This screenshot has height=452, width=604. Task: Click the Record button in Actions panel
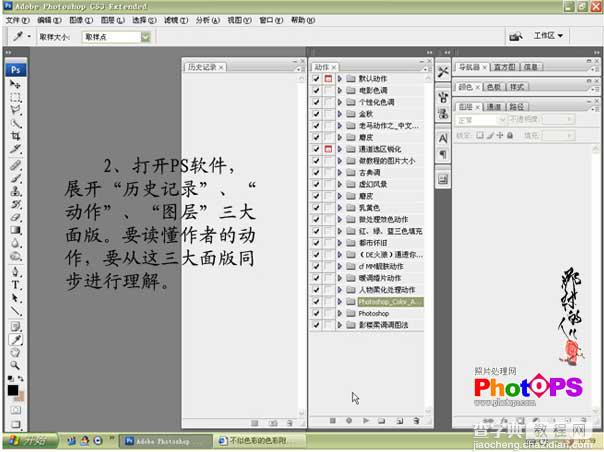click(349, 421)
